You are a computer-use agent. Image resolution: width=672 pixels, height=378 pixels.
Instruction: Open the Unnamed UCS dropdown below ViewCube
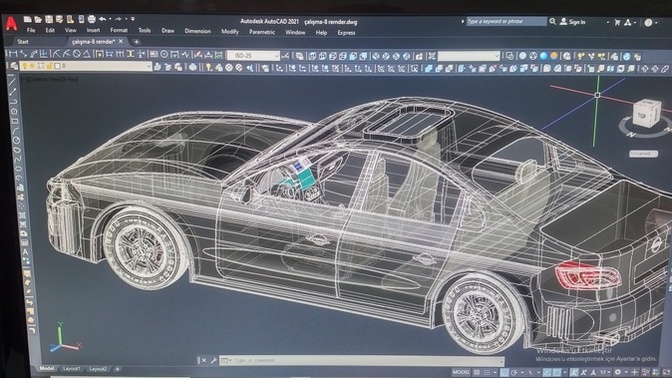click(x=643, y=153)
